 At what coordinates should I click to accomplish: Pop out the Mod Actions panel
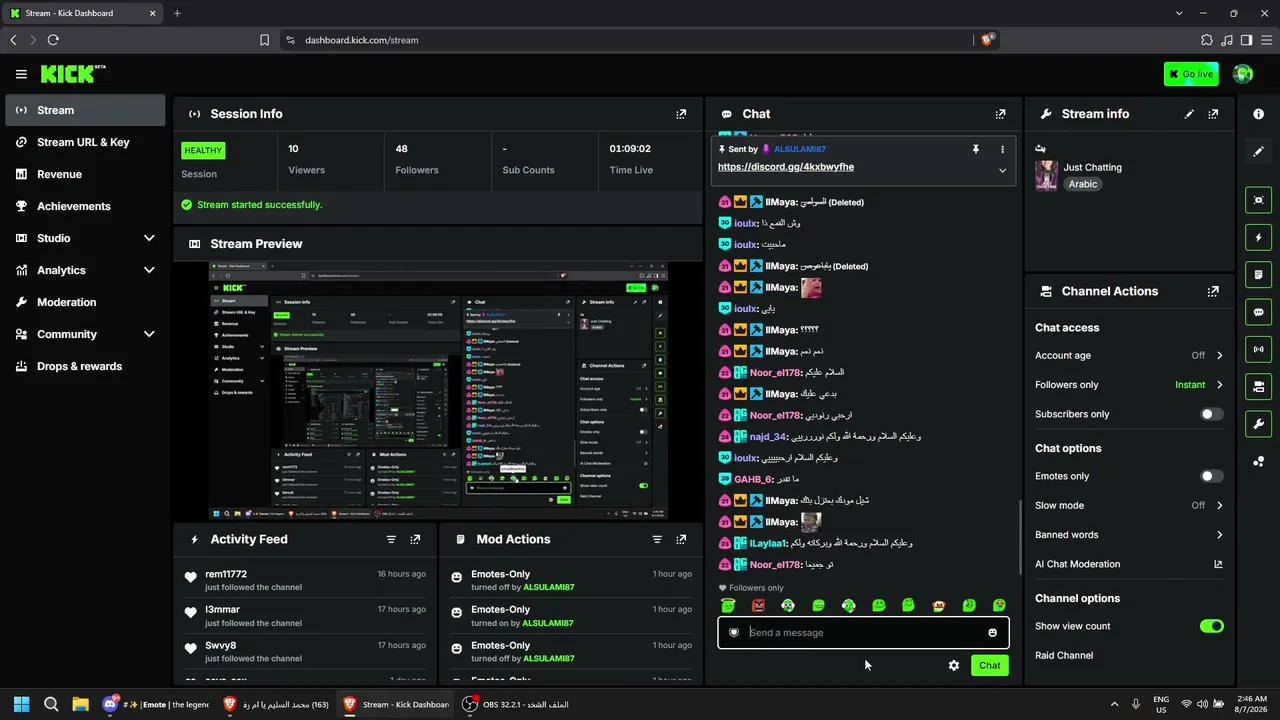tap(681, 539)
